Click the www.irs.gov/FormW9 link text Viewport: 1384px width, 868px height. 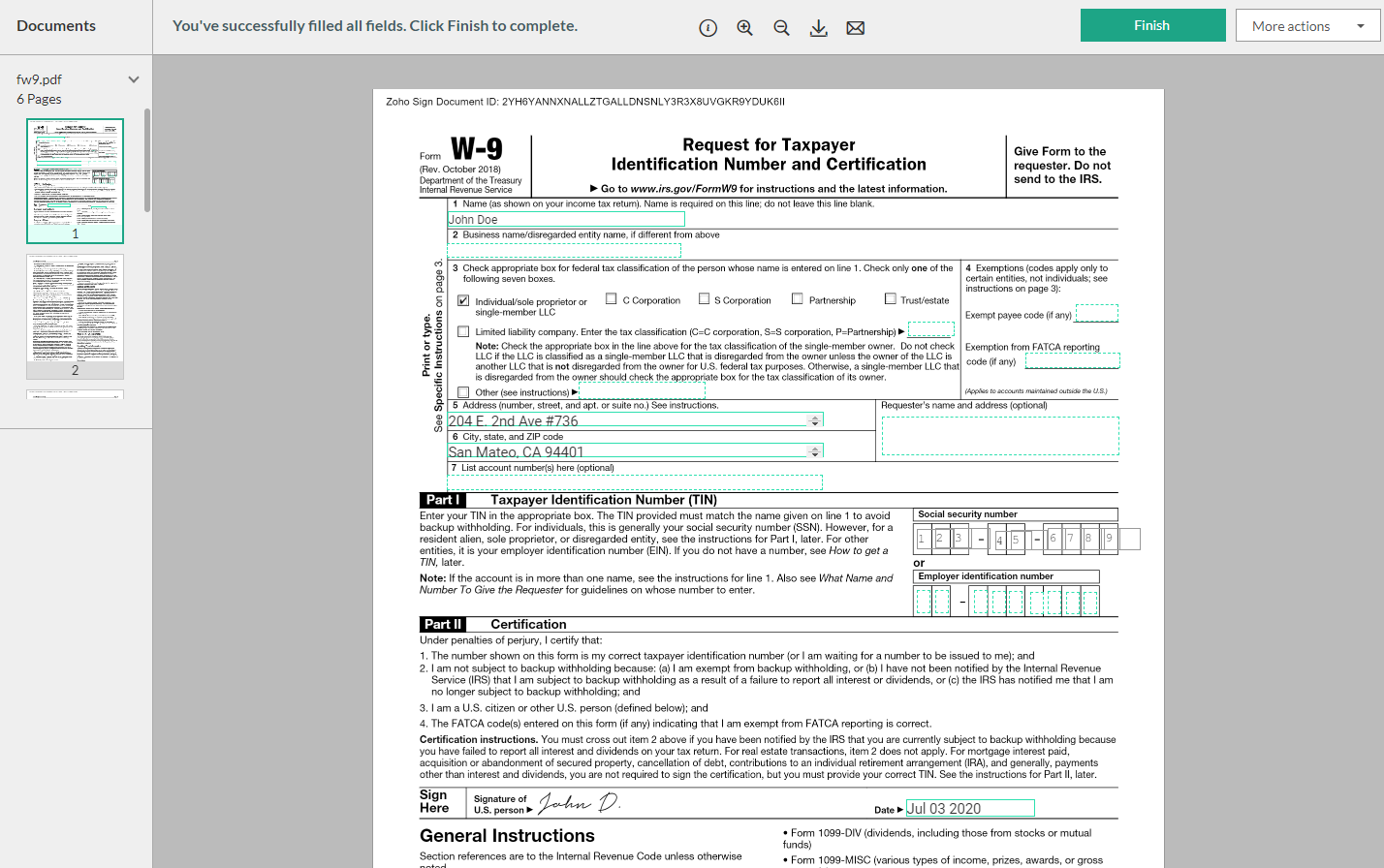click(x=683, y=189)
